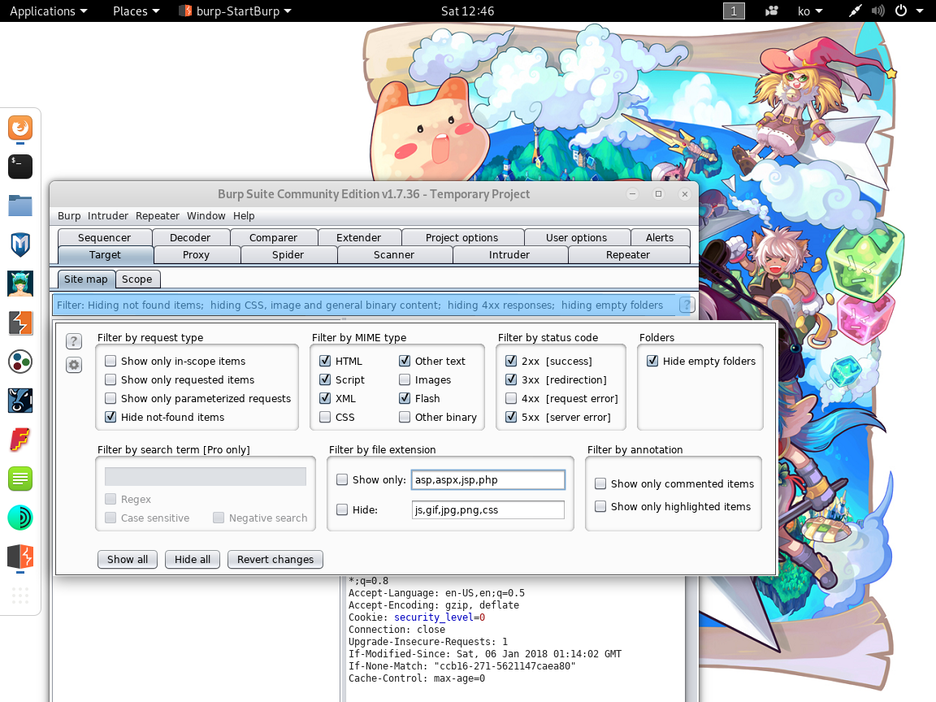Click the volume speaker icon in top bar
The height and width of the screenshot is (702, 936).
pos(878,11)
